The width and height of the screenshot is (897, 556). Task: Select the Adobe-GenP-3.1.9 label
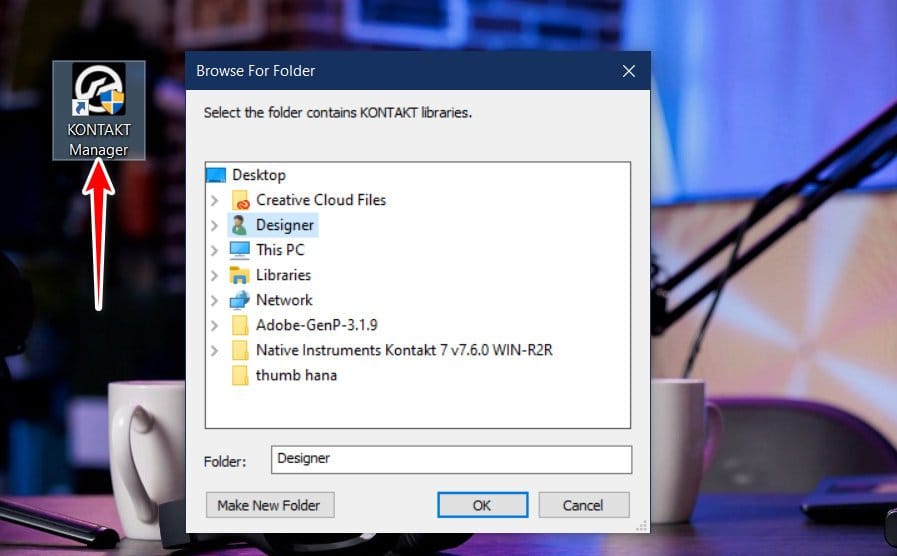point(316,325)
